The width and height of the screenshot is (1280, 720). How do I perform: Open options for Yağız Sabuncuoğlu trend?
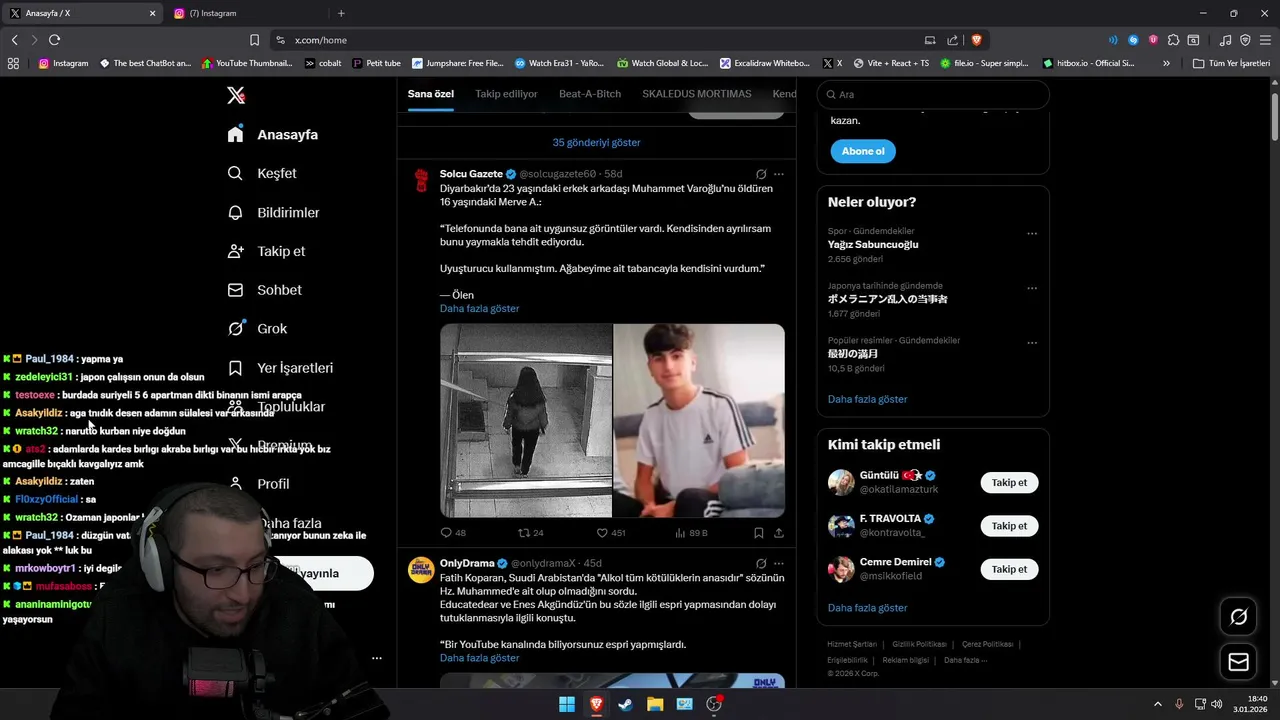coord(1032,234)
